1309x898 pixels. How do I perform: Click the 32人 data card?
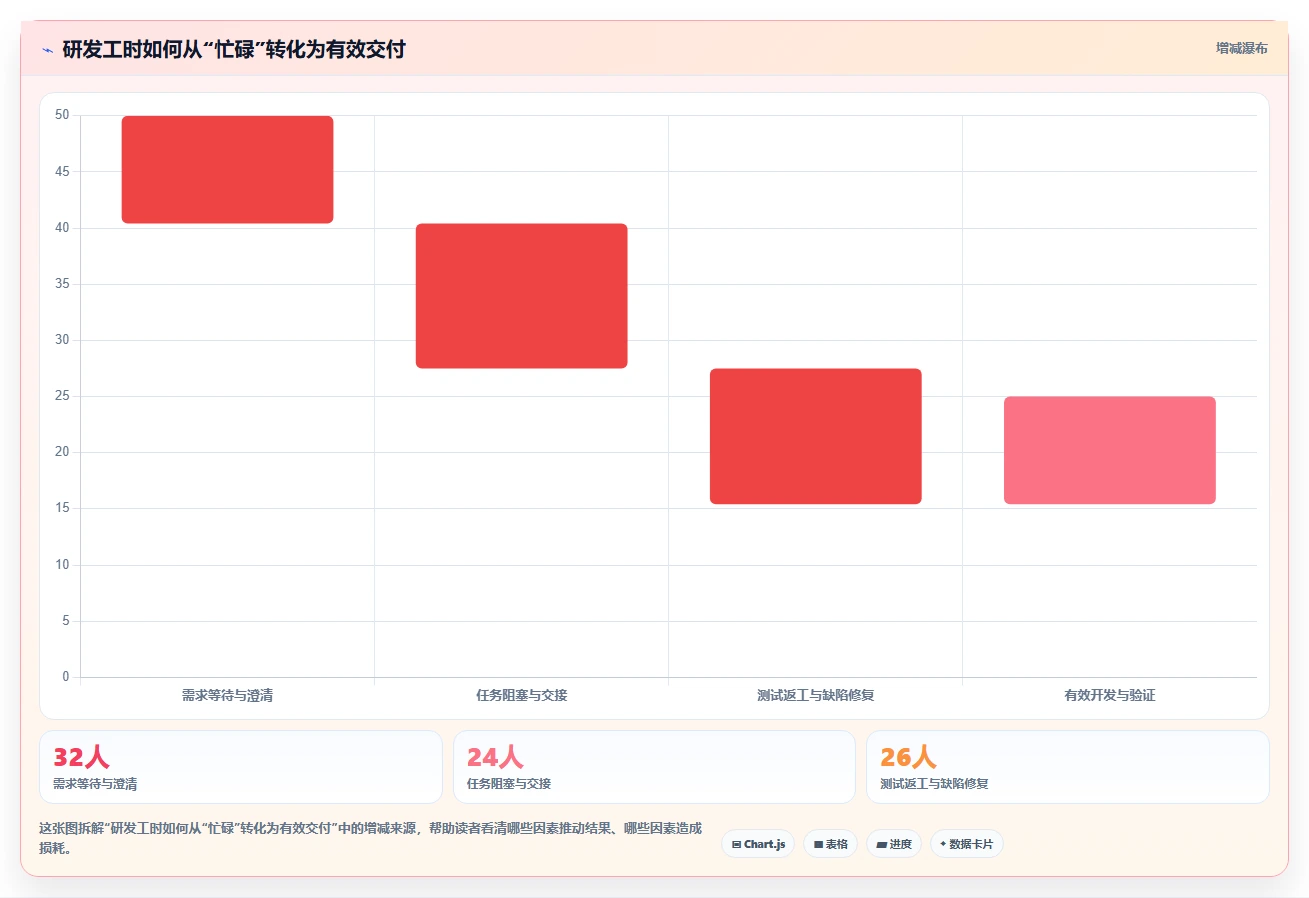240,767
